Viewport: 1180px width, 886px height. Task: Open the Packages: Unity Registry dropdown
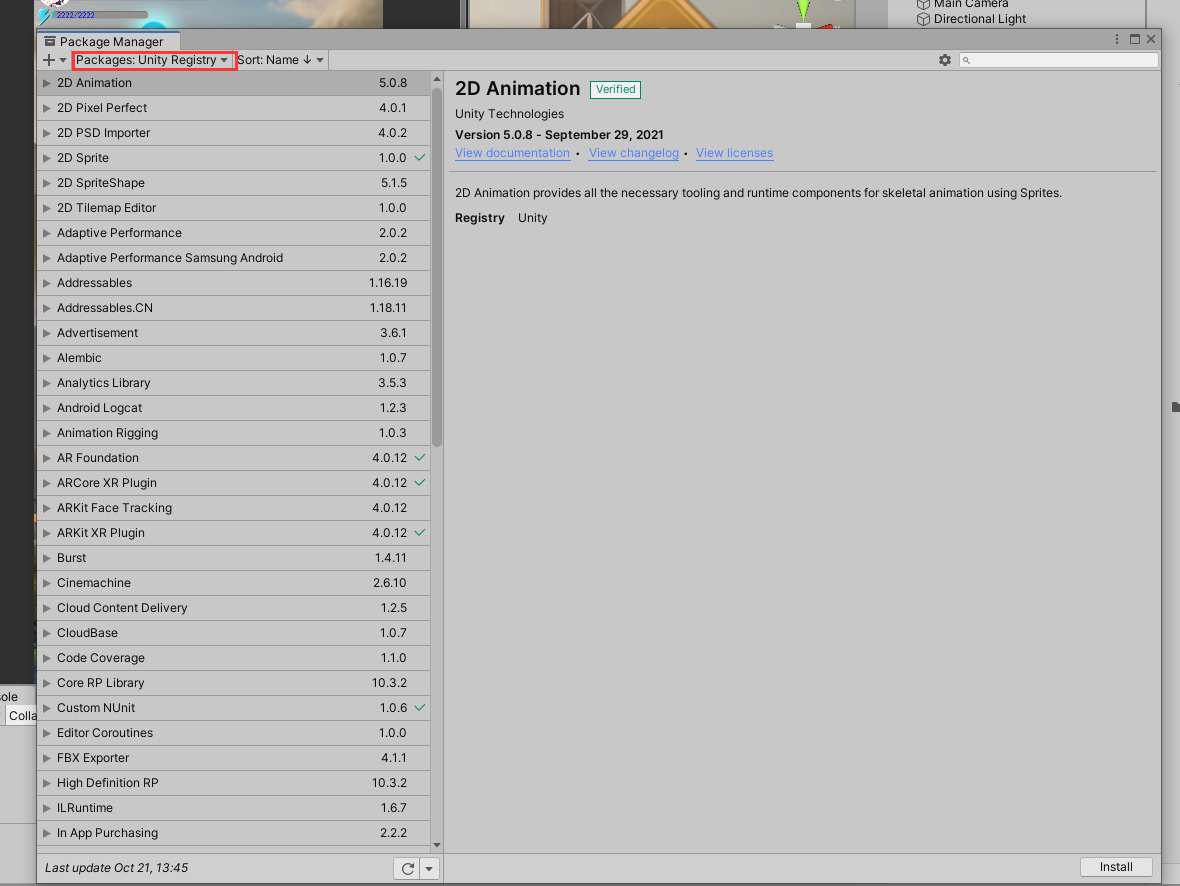tap(154, 60)
